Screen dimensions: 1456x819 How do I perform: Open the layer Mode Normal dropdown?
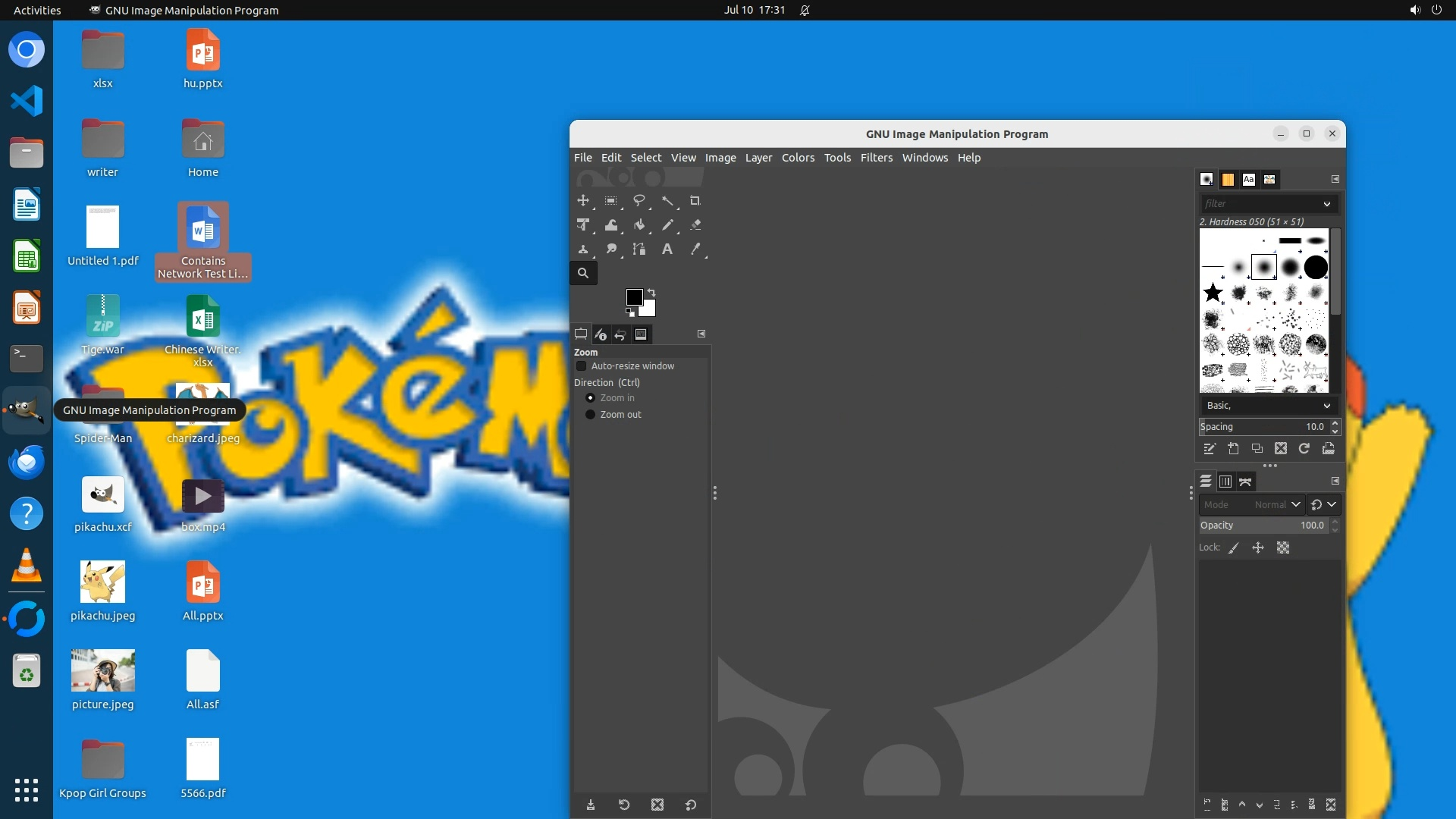point(1278,505)
